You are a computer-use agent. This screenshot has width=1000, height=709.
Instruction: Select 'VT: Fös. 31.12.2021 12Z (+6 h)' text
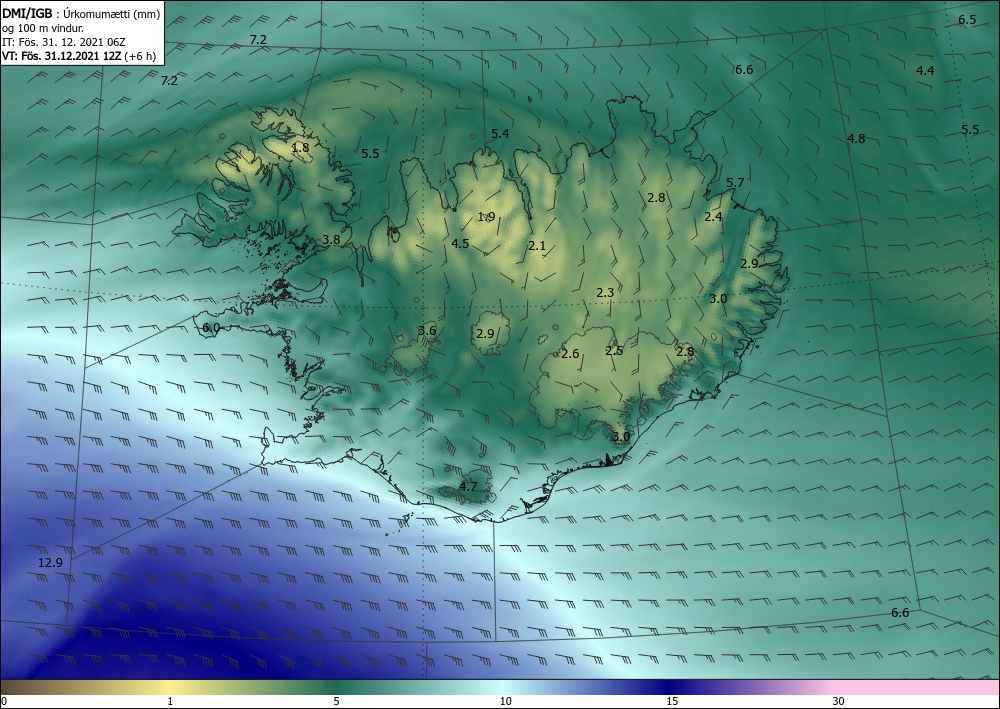click(79, 55)
